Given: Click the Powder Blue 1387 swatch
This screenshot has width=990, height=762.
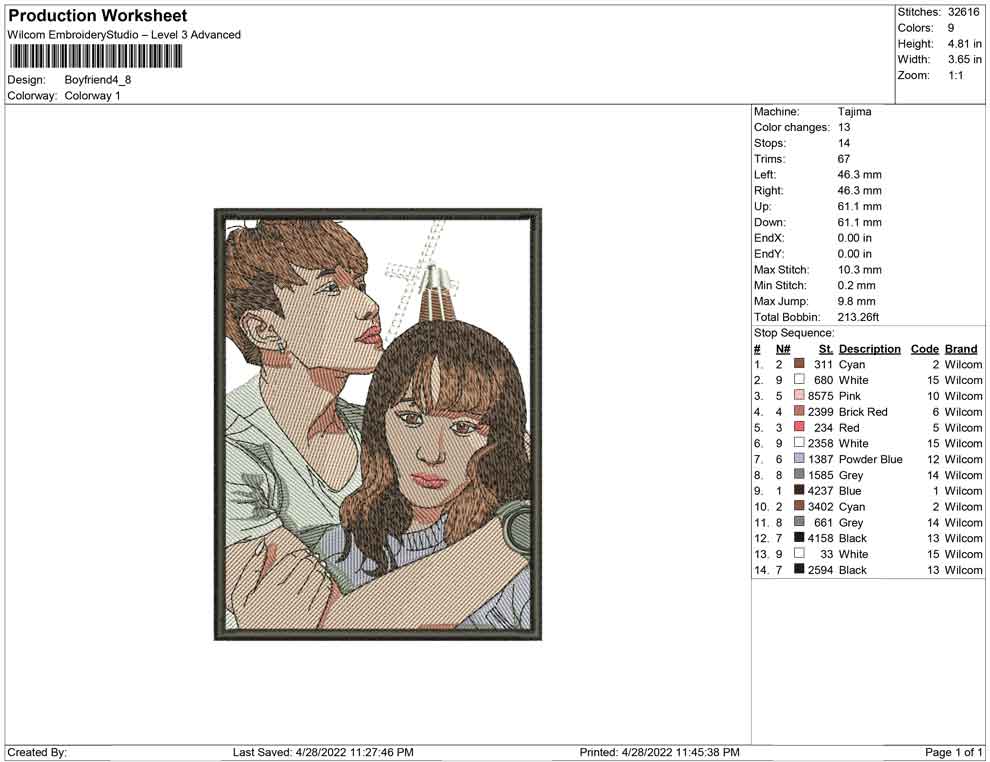Looking at the screenshot, I should tap(799, 458).
